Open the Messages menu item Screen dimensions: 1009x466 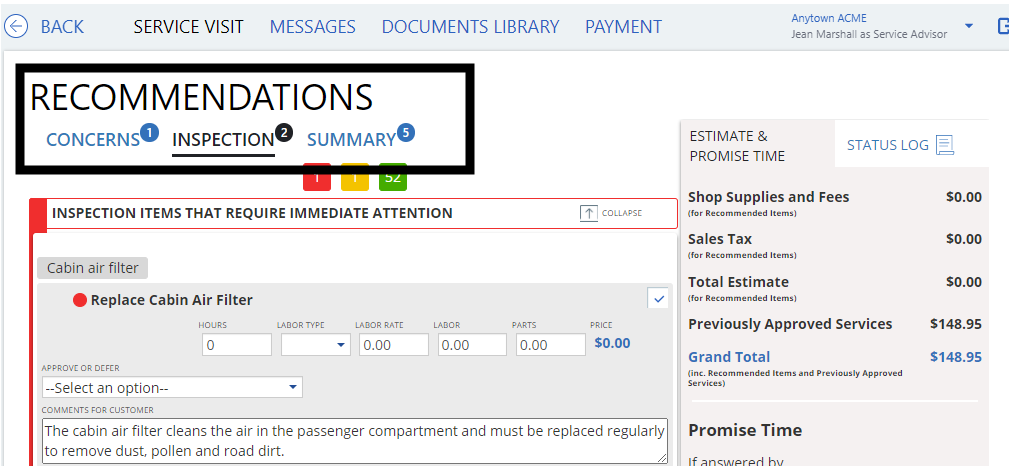[x=312, y=27]
